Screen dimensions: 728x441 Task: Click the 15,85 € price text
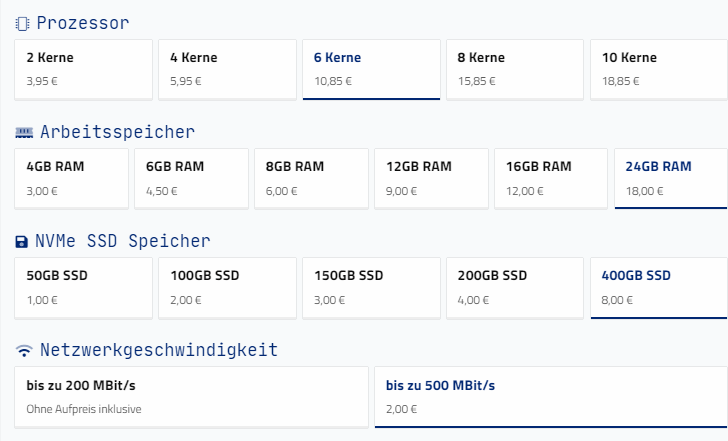(x=477, y=81)
